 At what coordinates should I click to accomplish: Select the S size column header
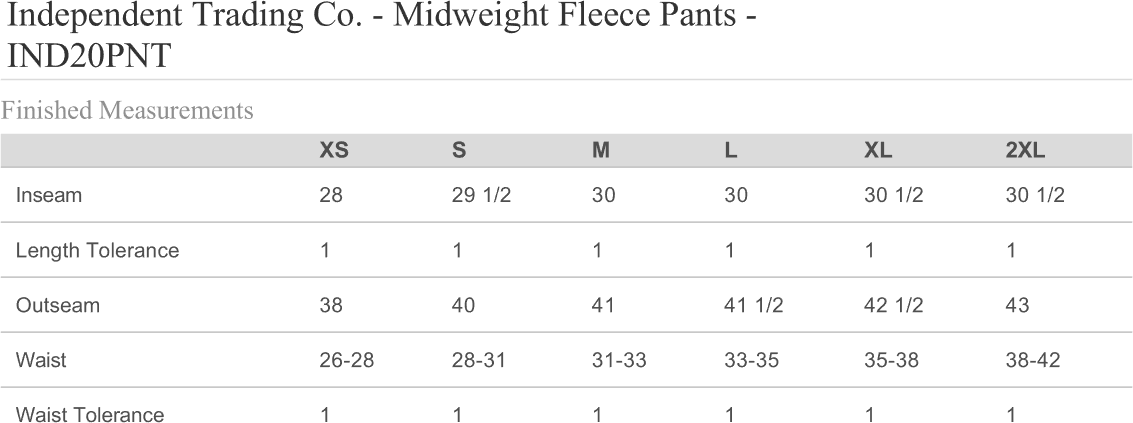coord(459,151)
